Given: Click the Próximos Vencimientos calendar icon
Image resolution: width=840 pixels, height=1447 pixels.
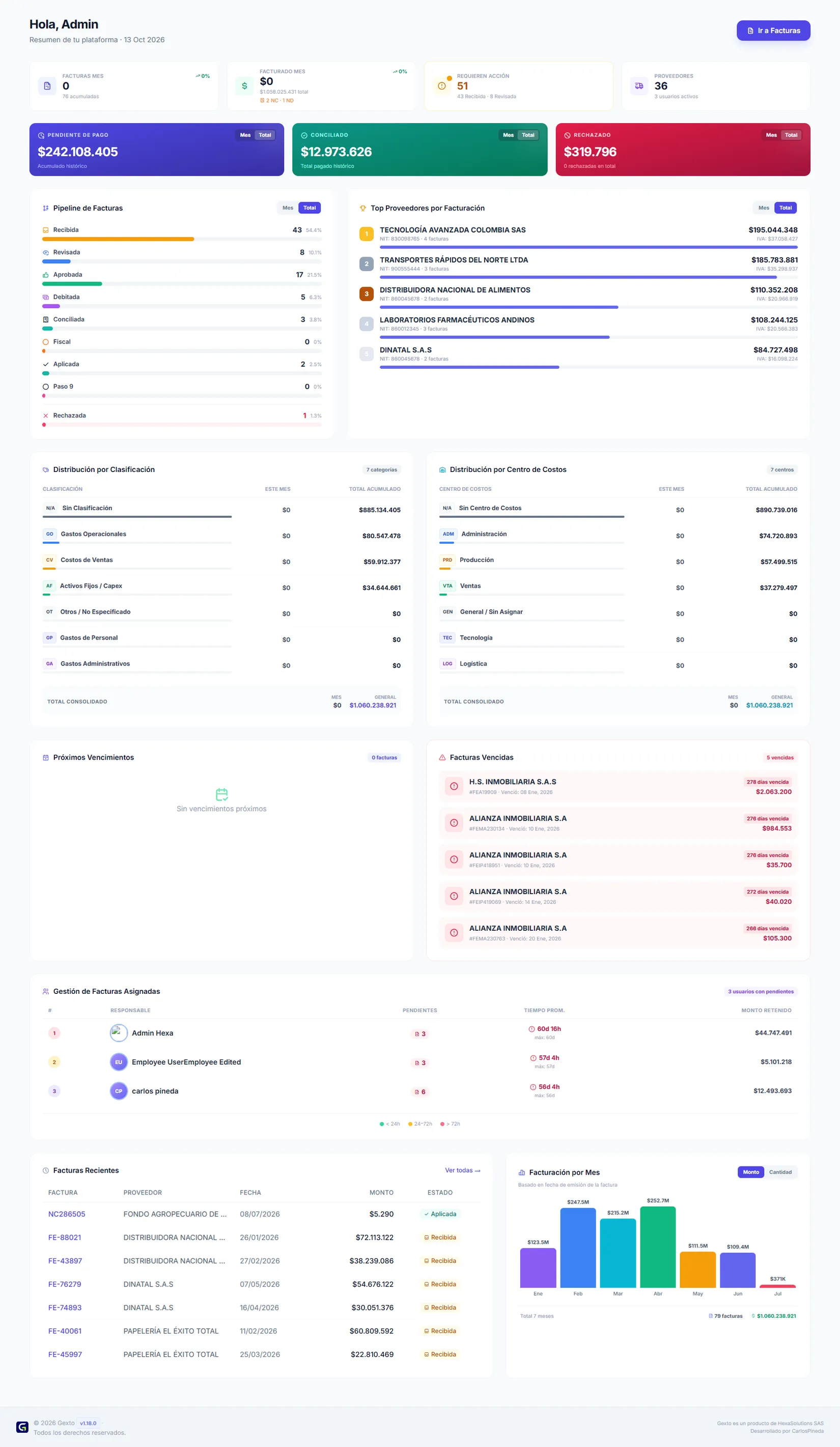Looking at the screenshot, I should point(45,758).
